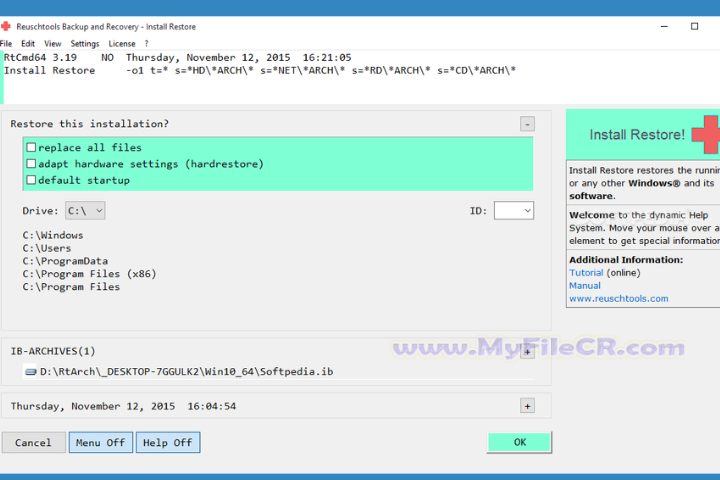Select the Softpedia.ib archive path row
This screenshot has height=480, width=720.
click(186, 372)
